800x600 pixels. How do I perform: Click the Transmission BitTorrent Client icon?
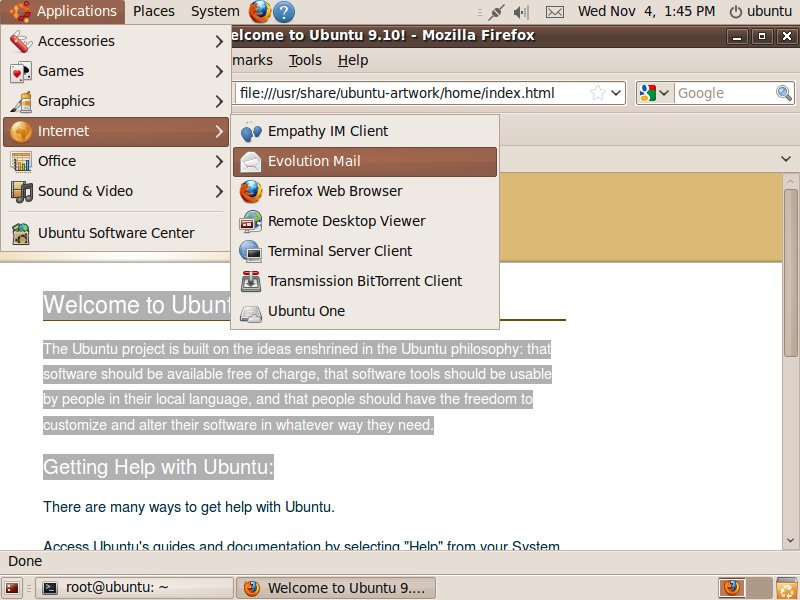point(251,281)
